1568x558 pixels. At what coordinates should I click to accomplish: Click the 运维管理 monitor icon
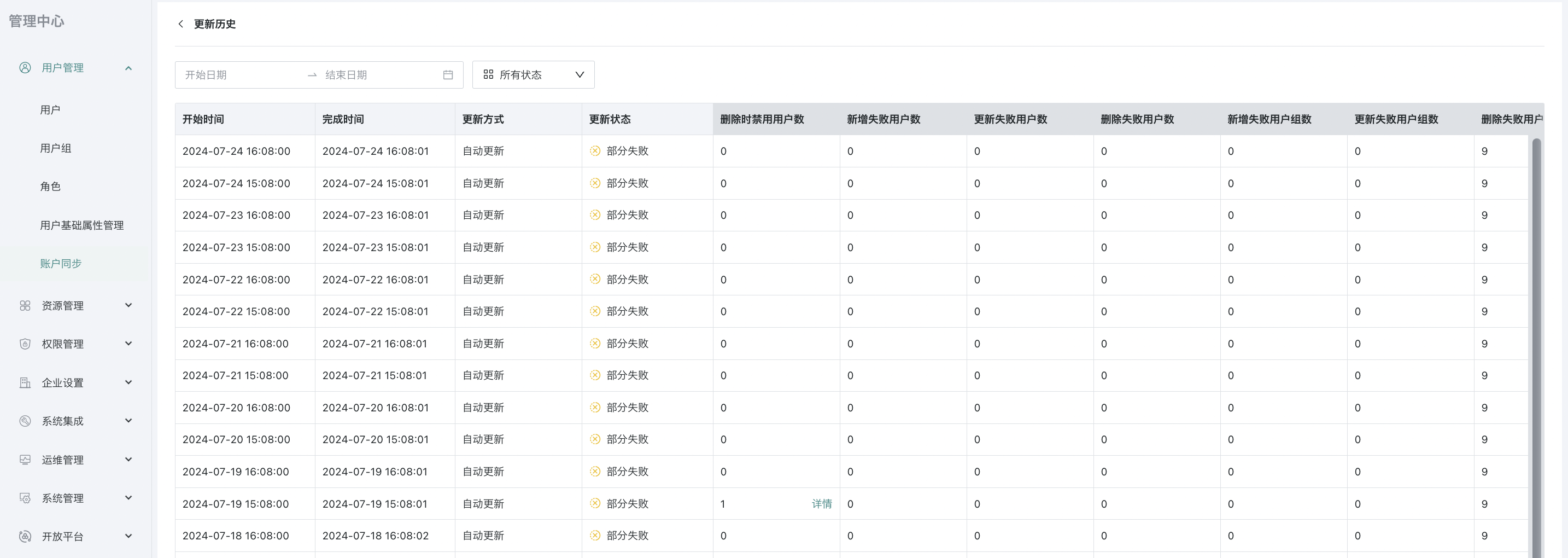point(25,460)
